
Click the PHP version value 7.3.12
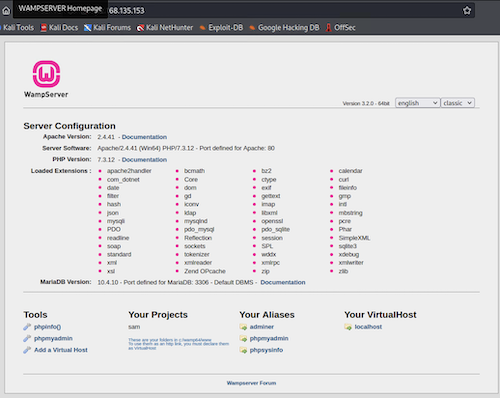click(106, 160)
